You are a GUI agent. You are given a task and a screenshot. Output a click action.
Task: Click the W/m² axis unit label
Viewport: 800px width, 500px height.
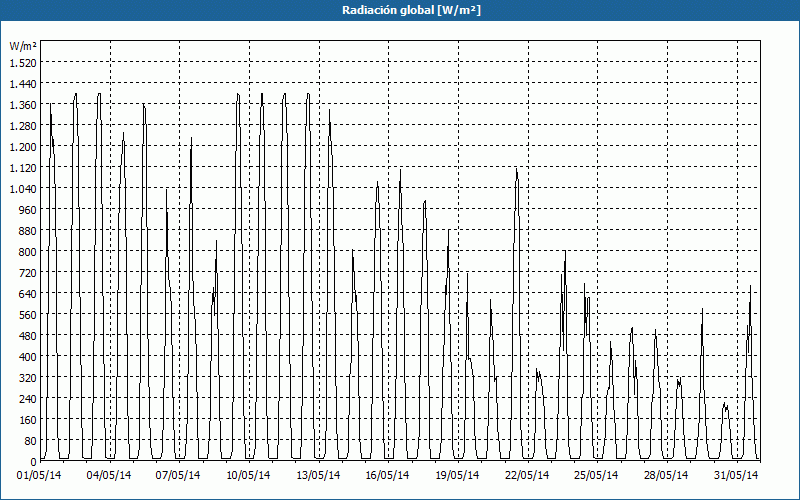(23, 46)
